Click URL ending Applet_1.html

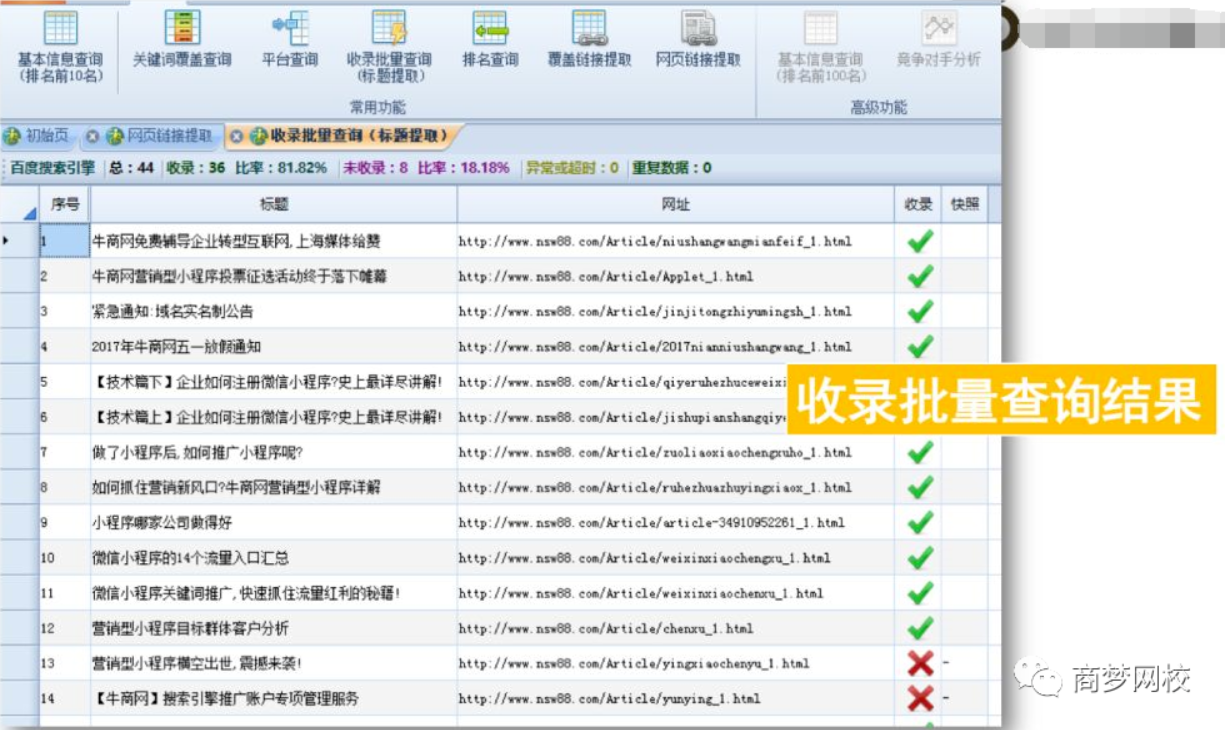pyautogui.click(x=606, y=277)
